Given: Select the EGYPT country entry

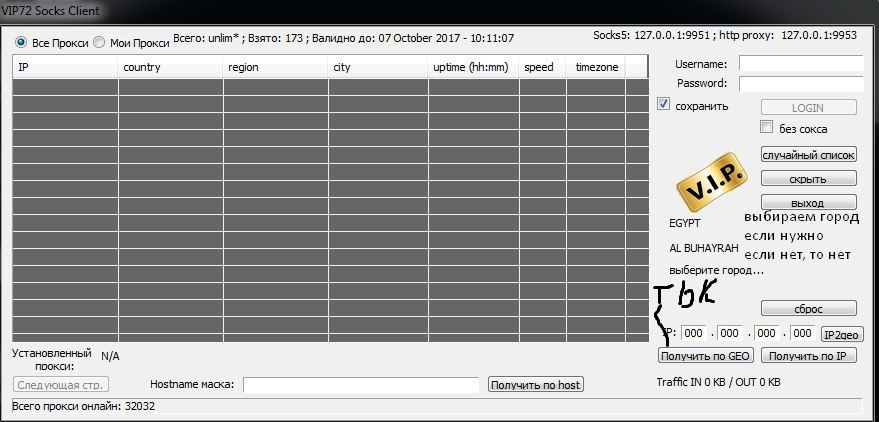Looking at the screenshot, I should click(x=685, y=223).
